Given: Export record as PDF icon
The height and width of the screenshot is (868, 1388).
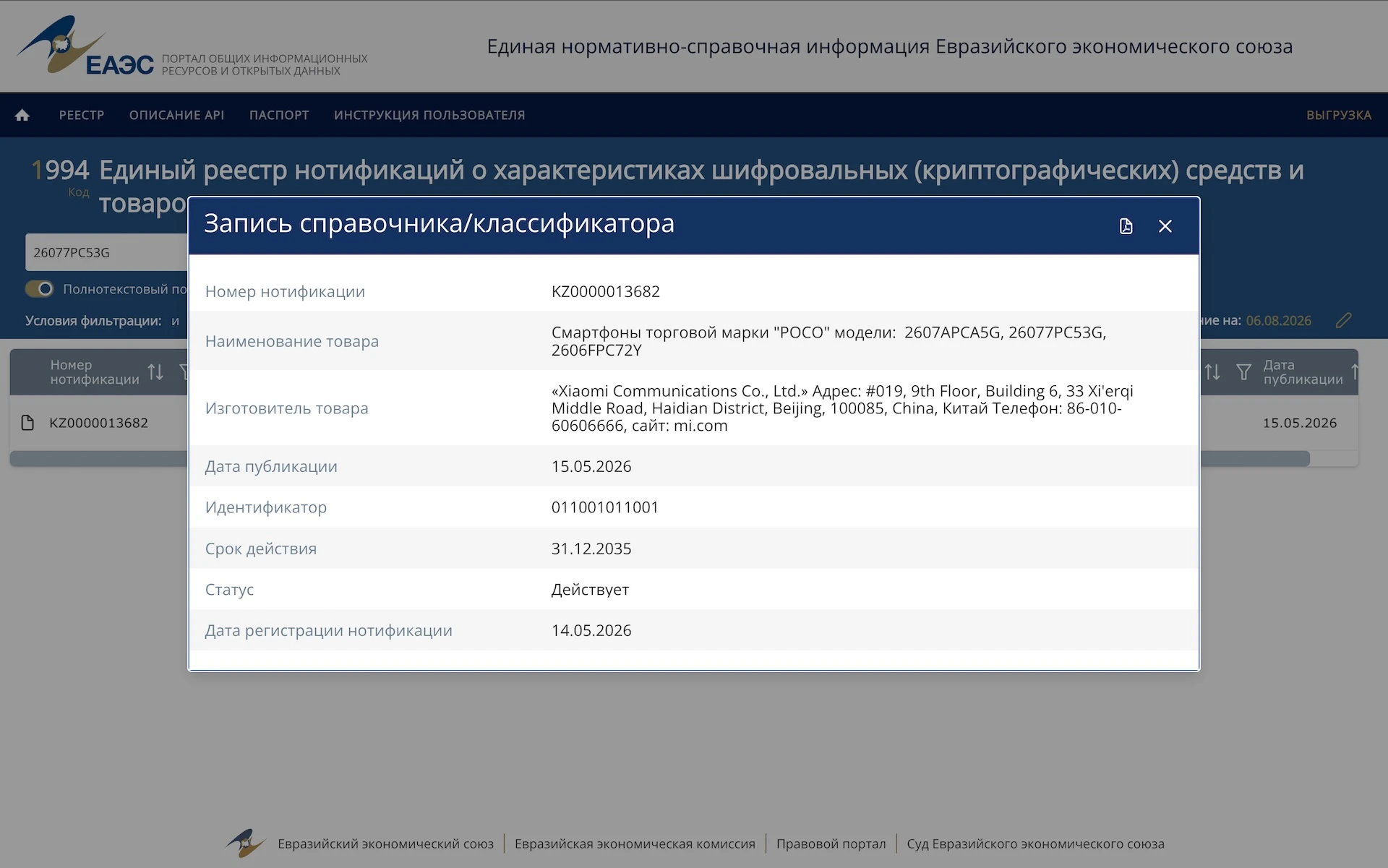Looking at the screenshot, I should click(1126, 226).
